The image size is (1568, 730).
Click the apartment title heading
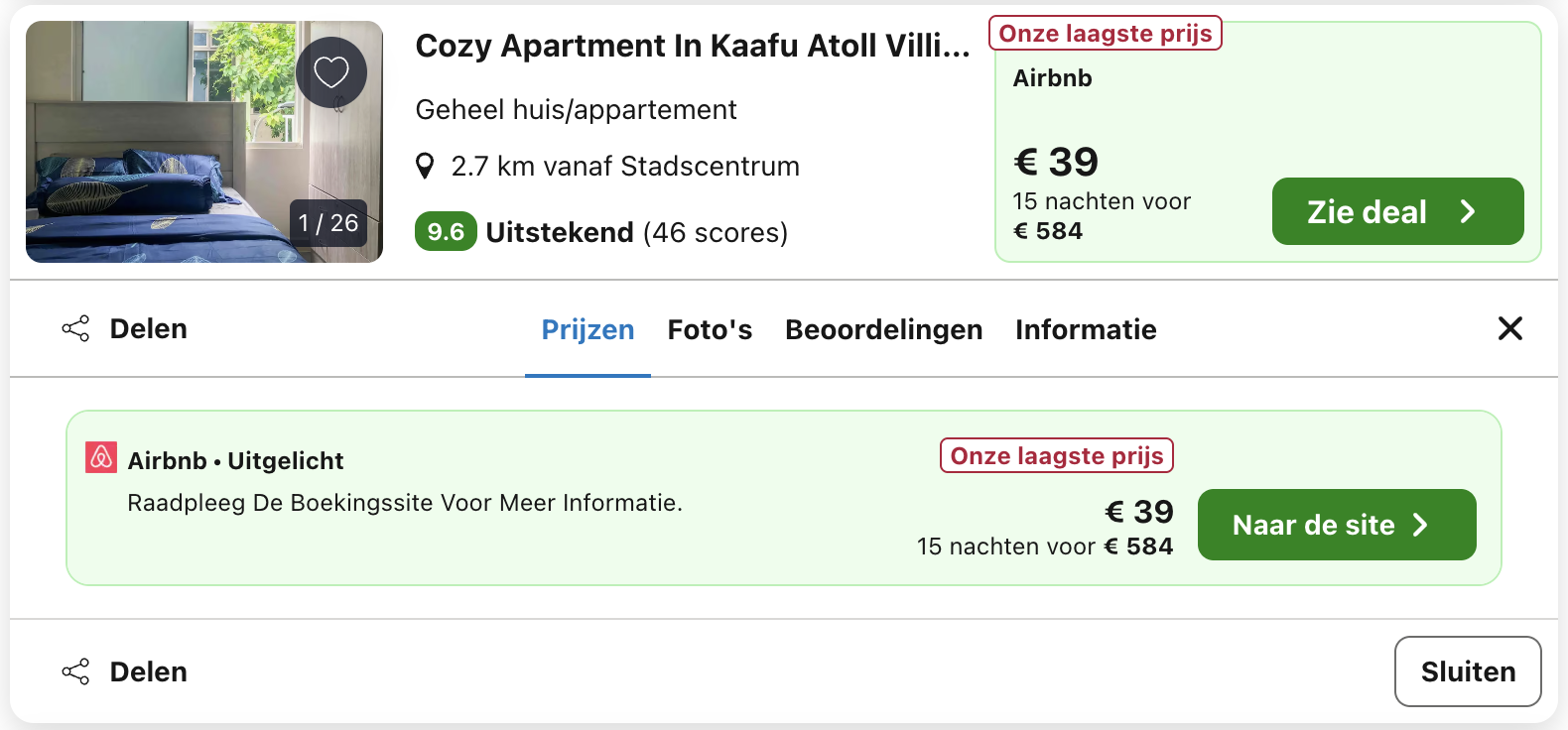(692, 46)
